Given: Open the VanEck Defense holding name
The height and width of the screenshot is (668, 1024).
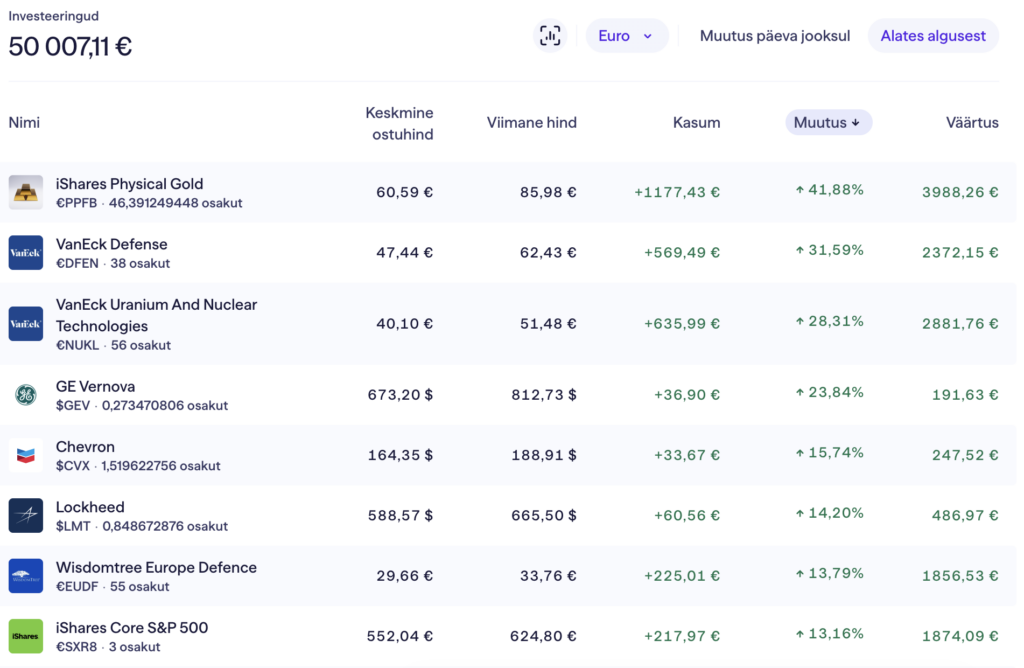Looking at the screenshot, I should 112,244.
